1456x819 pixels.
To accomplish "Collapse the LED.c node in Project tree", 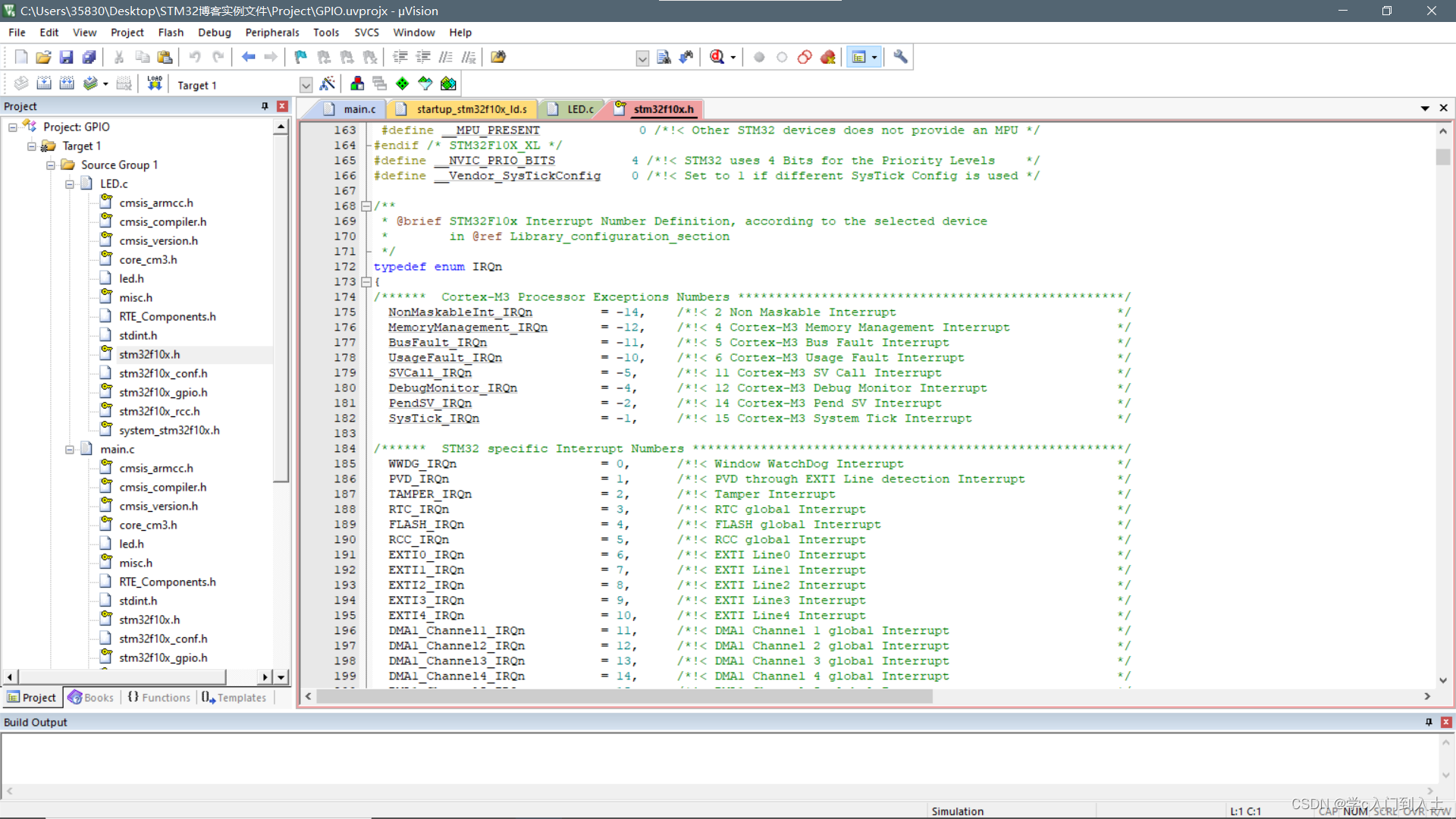I will [71, 184].
